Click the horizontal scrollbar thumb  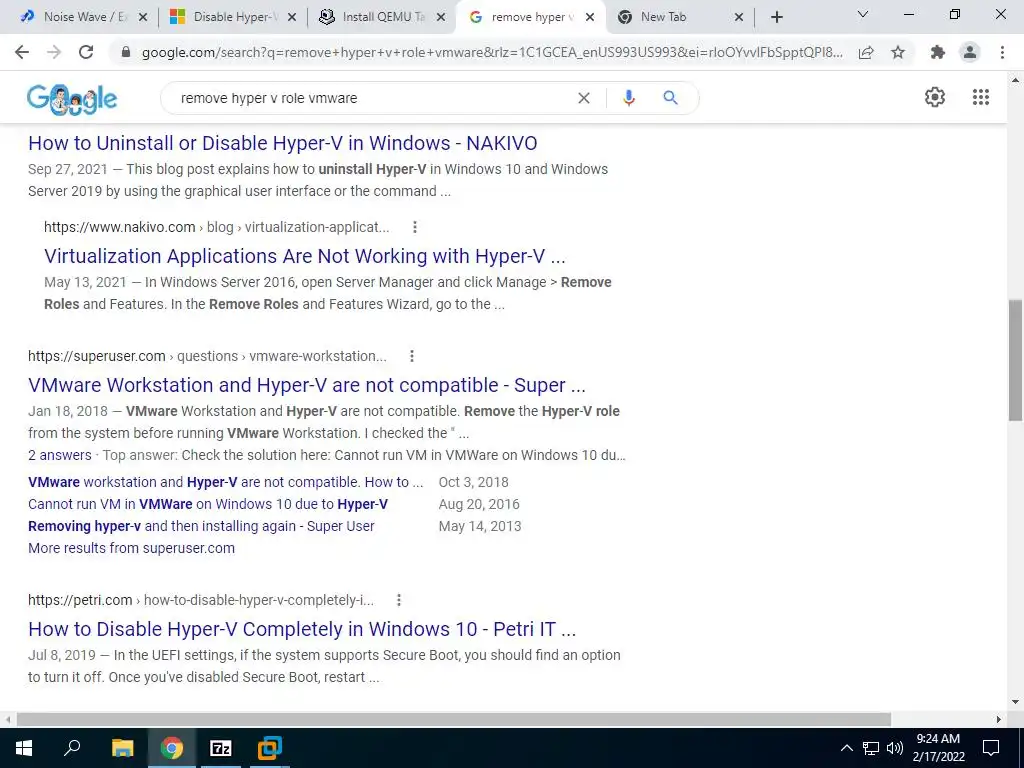click(453, 719)
